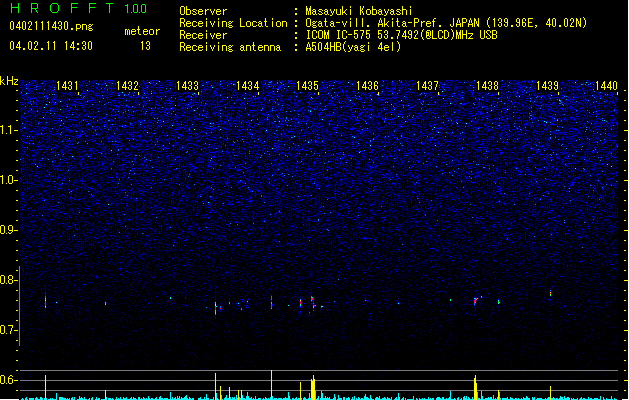Screen dimensions: 629x400
Task: Click the meteor count value 13
Action: coord(145,46)
